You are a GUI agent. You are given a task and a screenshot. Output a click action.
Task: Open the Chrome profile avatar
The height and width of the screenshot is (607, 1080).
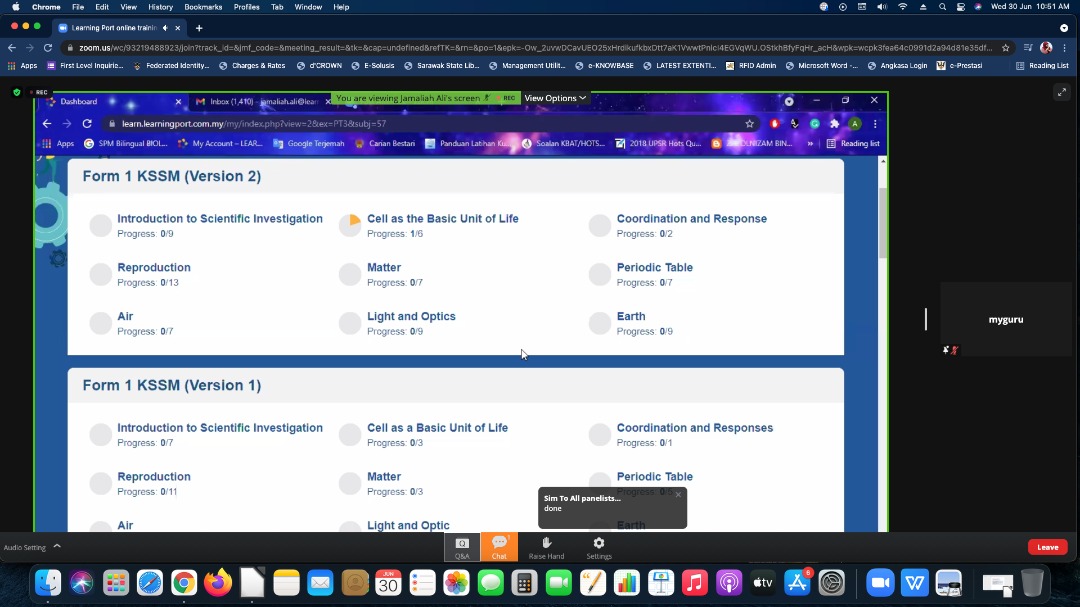point(1046,48)
